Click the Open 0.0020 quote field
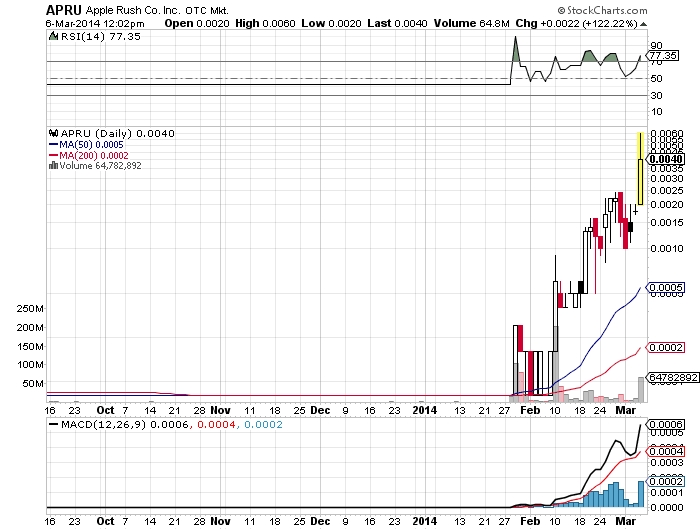700x530 pixels. coord(197,24)
